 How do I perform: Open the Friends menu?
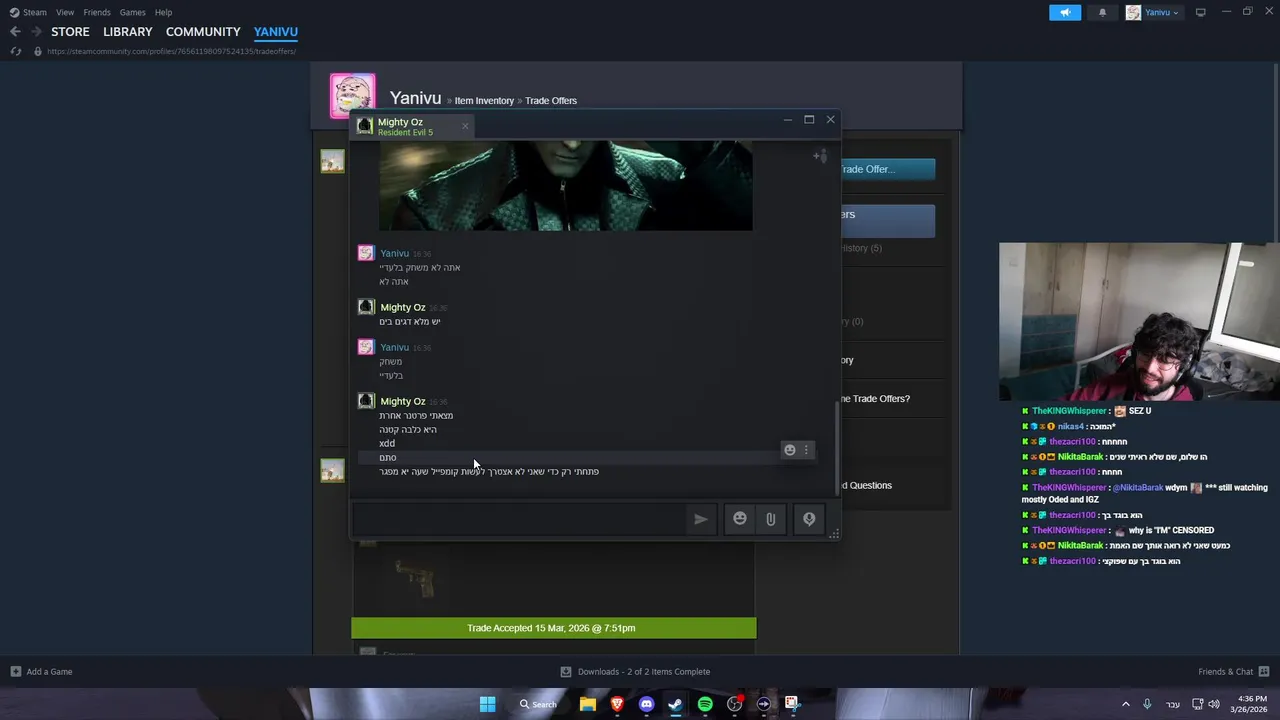click(x=97, y=12)
